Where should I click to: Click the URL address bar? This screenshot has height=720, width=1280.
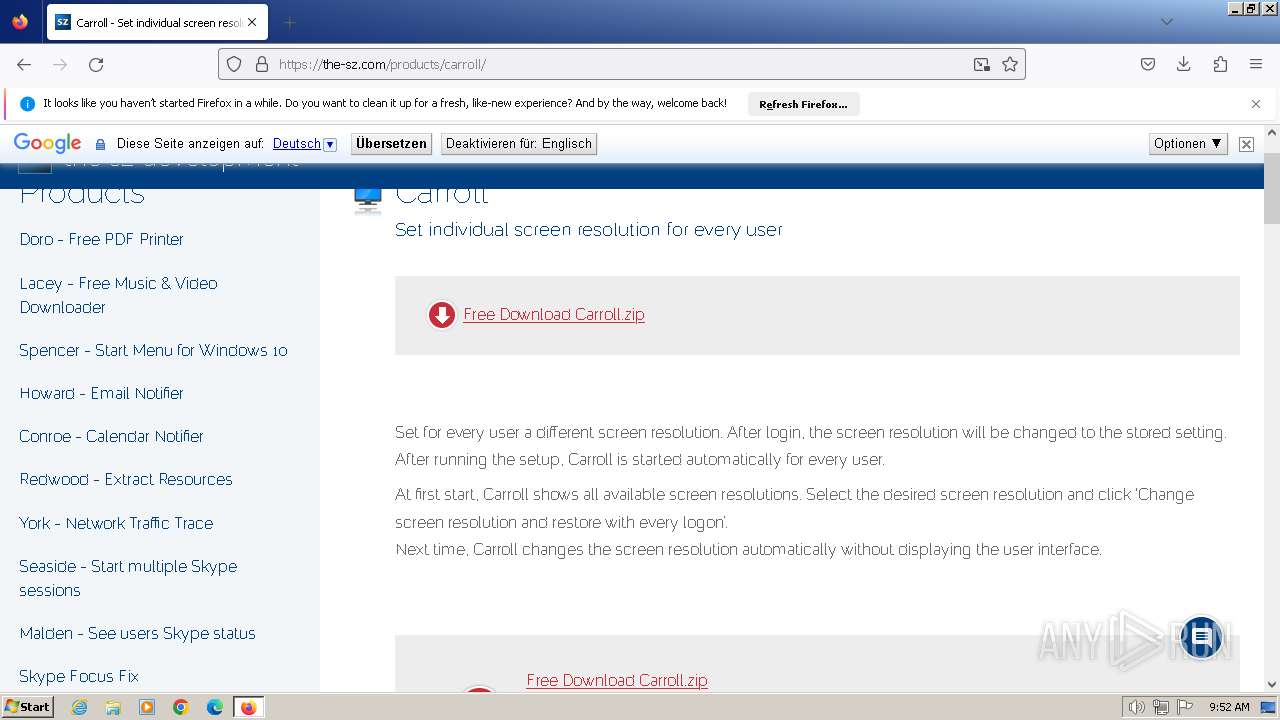click(620, 64)
